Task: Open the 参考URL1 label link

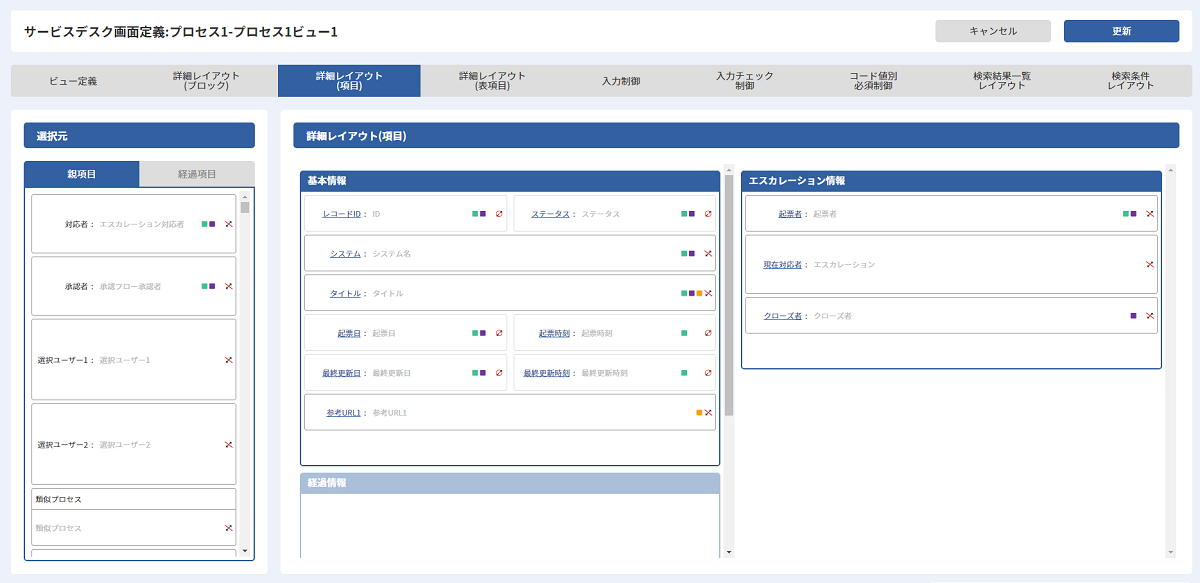Action: (343, 412)
